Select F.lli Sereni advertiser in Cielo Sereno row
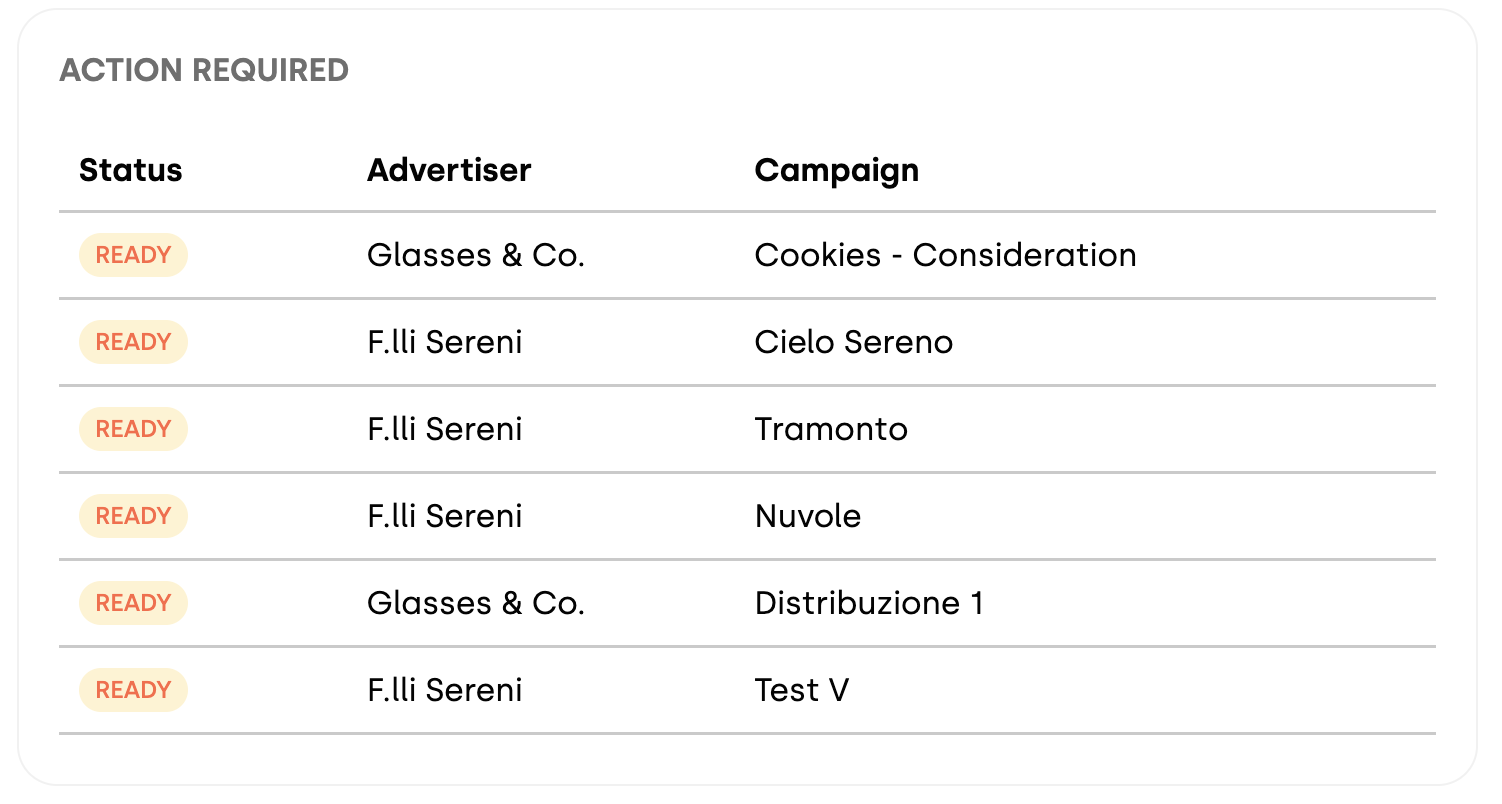The height and width of the screenshot is (804, 1502). click(445, 342)
